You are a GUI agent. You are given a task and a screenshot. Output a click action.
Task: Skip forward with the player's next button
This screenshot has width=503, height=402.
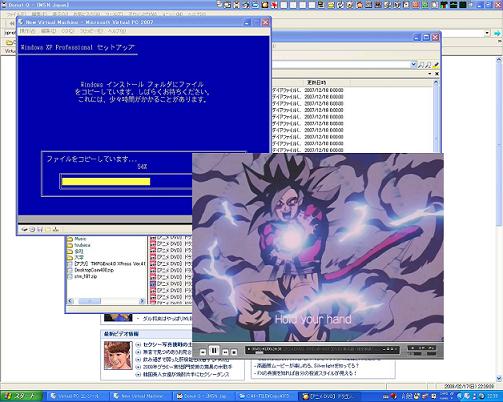coord(225,352)
